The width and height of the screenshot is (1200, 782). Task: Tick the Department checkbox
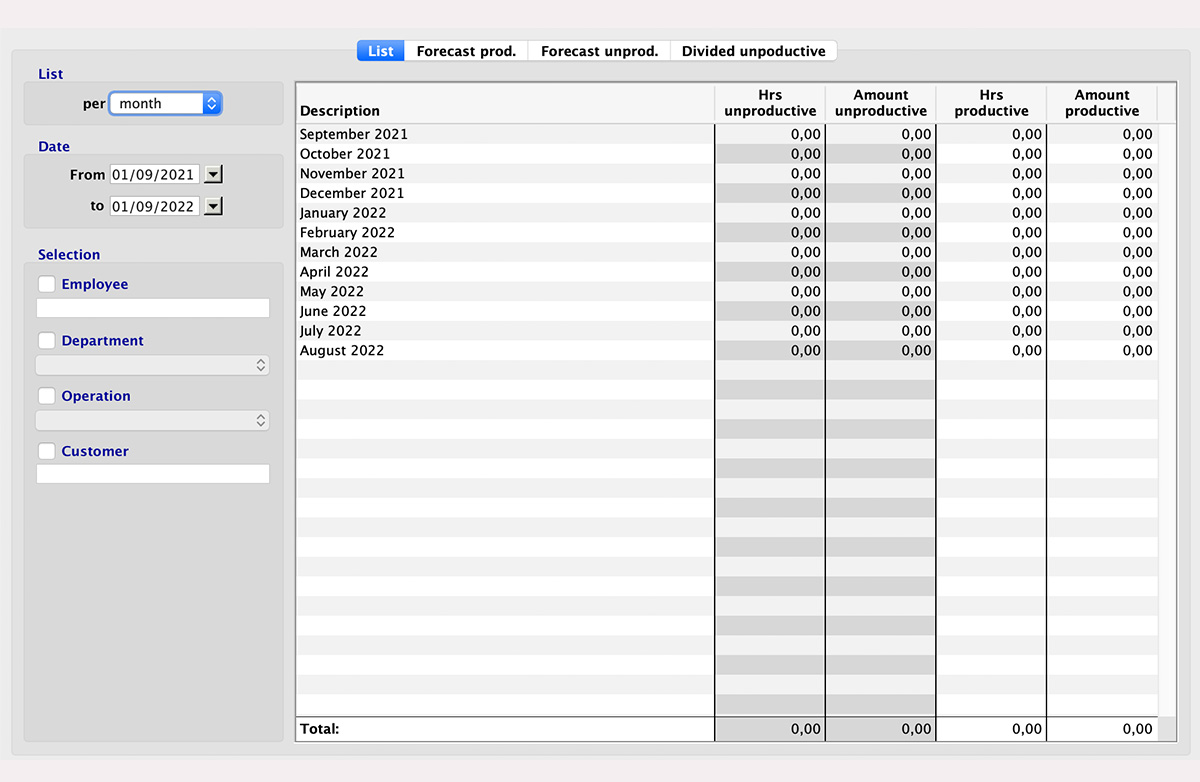tap(46, 341)
